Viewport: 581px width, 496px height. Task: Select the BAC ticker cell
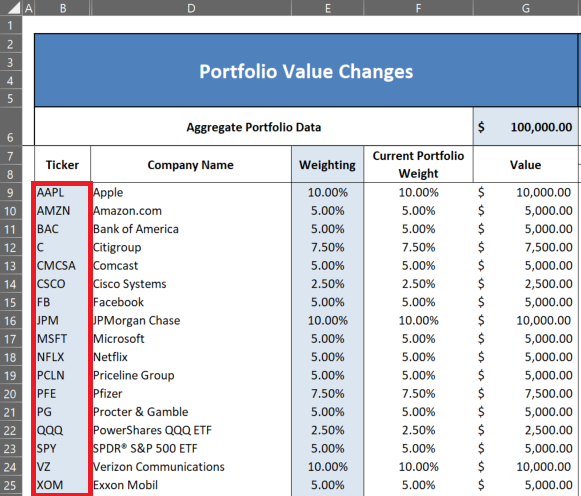(x=62, y=229)
